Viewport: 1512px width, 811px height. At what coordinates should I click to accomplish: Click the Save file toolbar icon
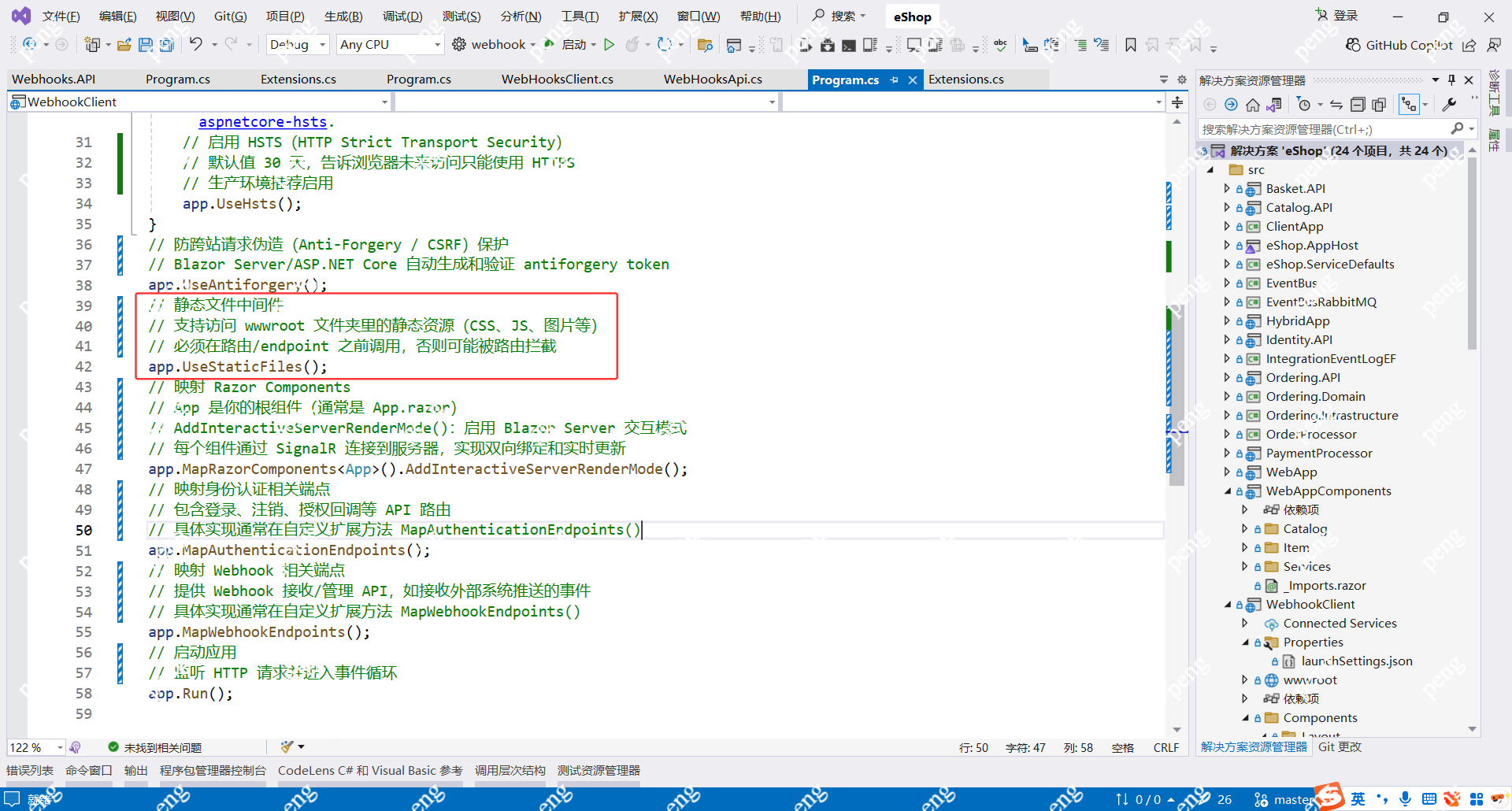click(x=146, y=45)
